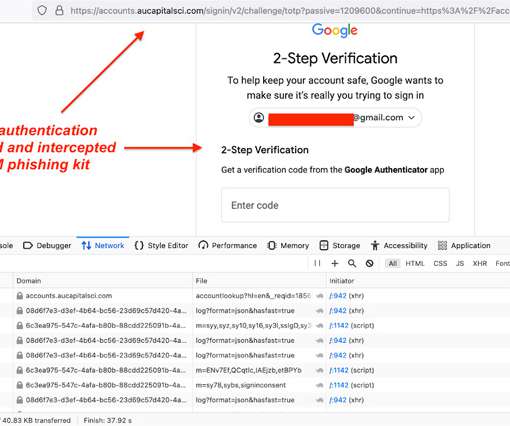Sort by the Domain column header
The width and height of the screenshot is (510, 426).
click(x=103, y=281)
